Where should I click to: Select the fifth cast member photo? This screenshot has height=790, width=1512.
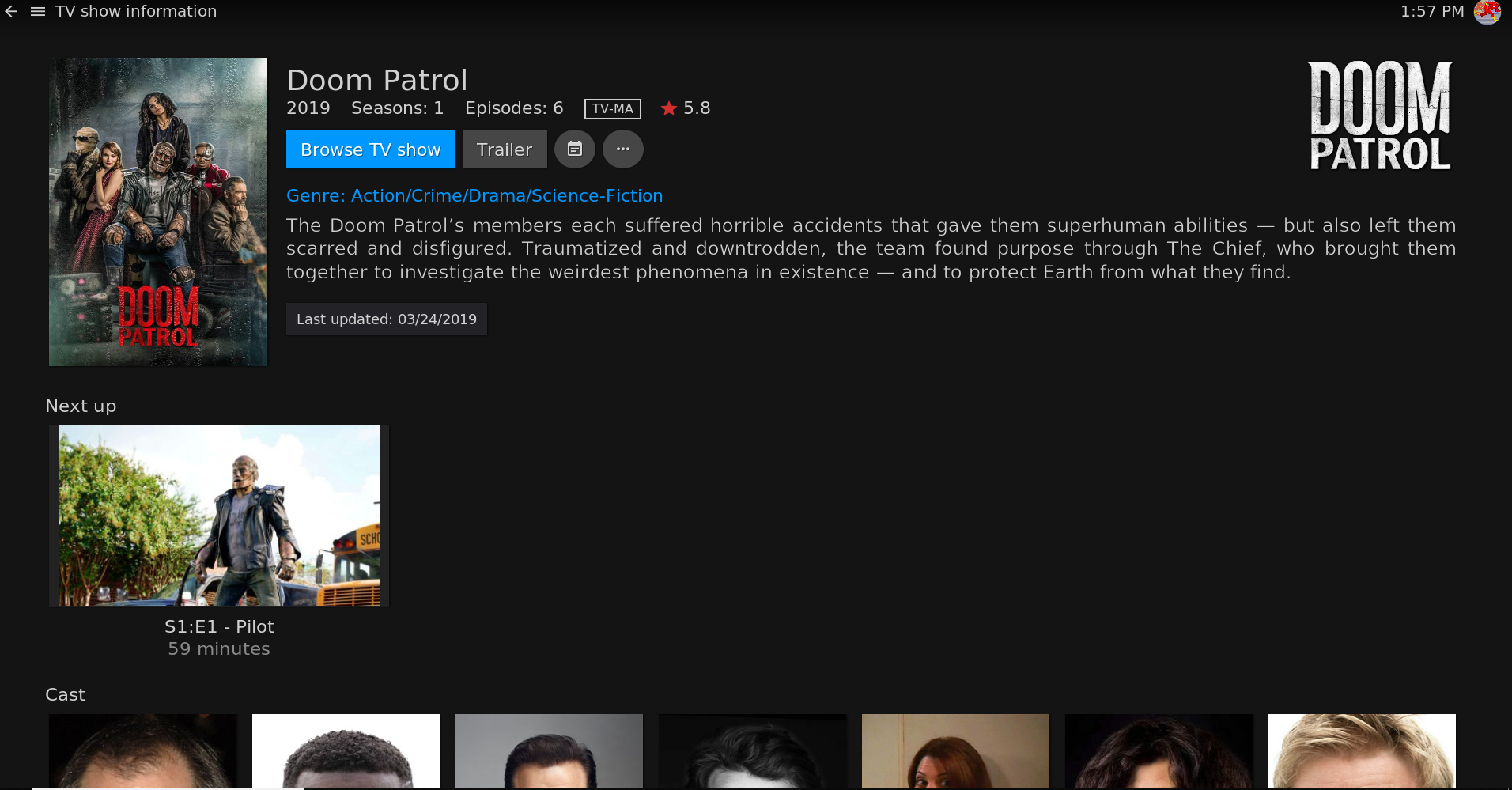coord(955,750)
